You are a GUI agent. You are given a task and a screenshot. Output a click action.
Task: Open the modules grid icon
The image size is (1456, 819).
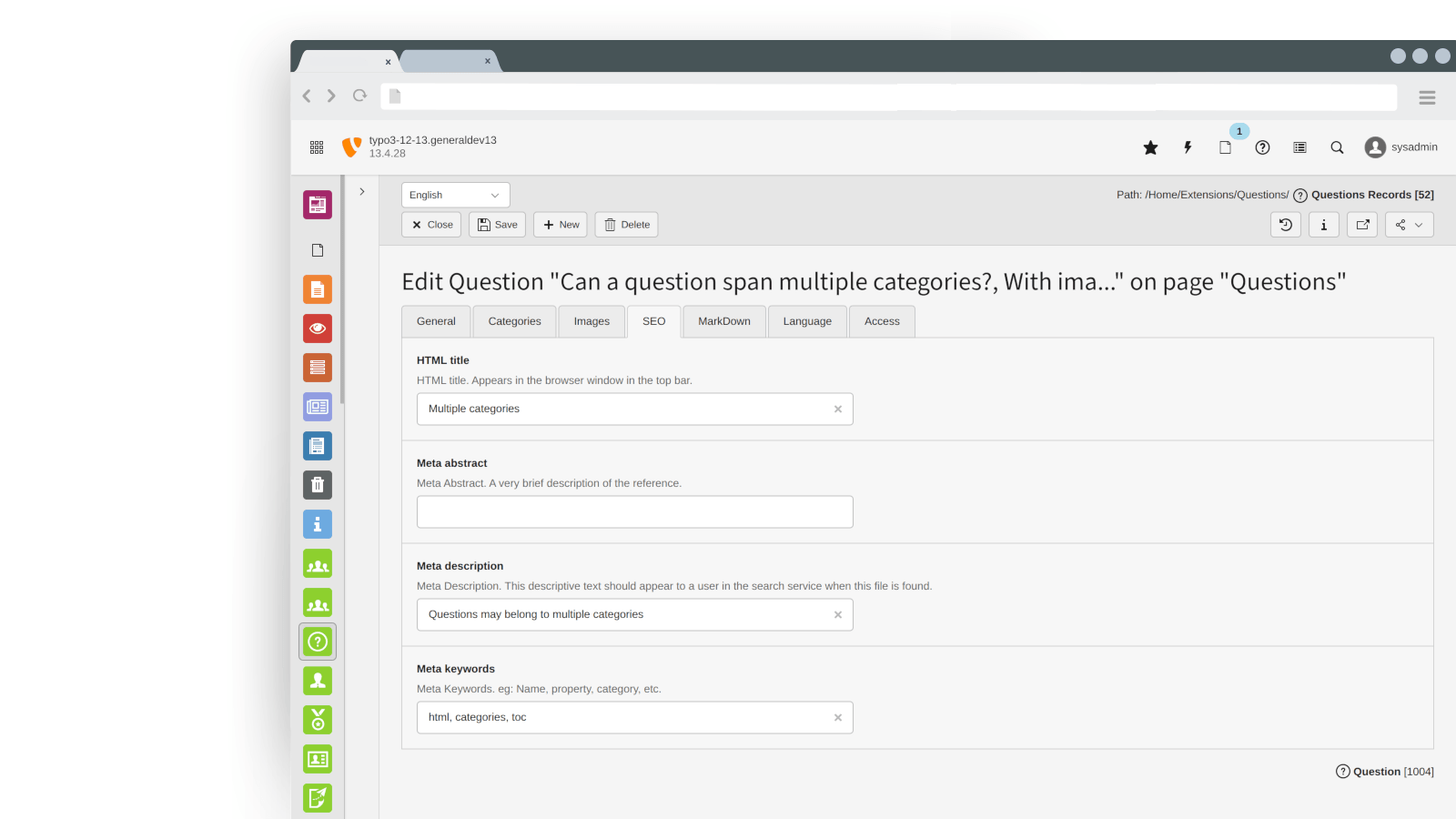click(317, 147)
